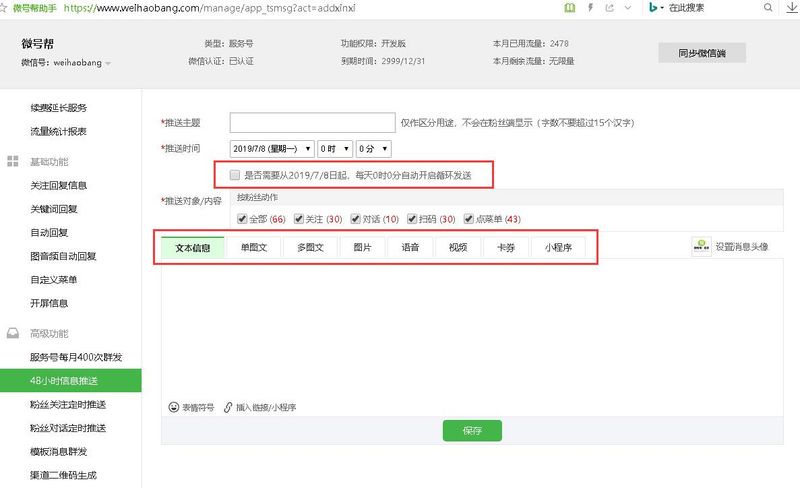Click the bookmark star icon
Viewport: 800px width, 488px height.
click(x=3, y=8)
